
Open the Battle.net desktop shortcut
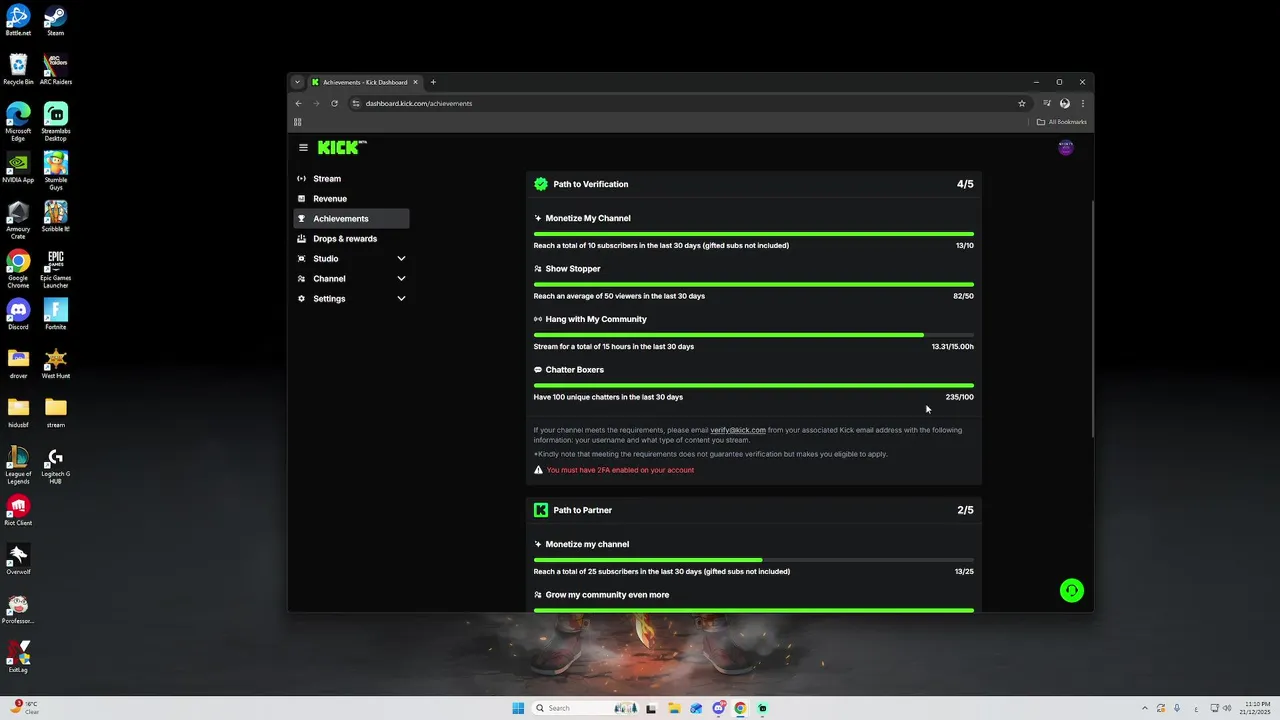click(18, 20)
